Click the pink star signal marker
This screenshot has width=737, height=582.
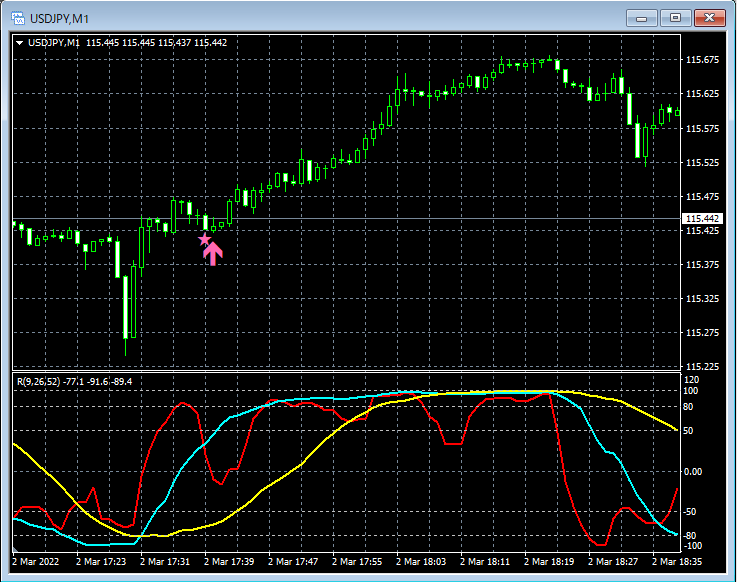pos(204,240)
